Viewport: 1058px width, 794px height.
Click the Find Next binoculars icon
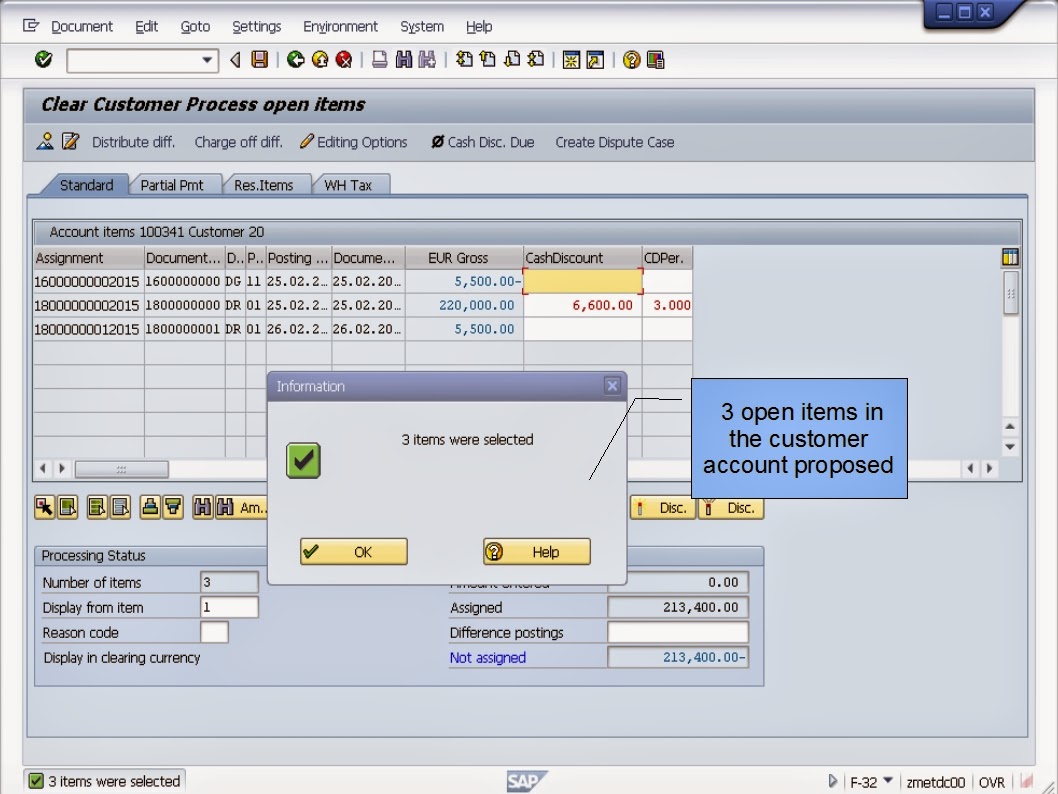(427, 60)
